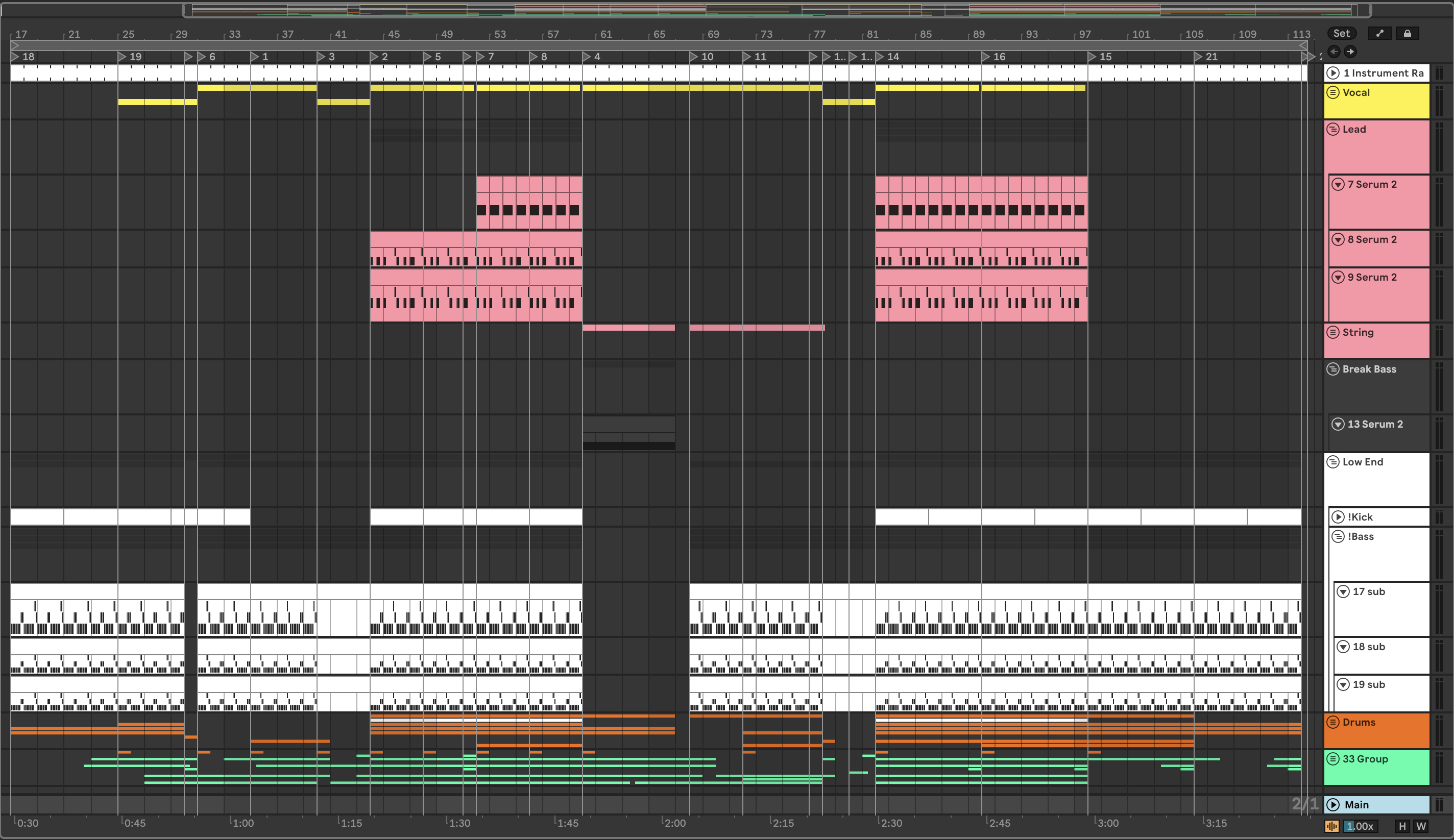Click the Main track unfold icon
Screen dimensions: 1454x840
click(1333, 805)
